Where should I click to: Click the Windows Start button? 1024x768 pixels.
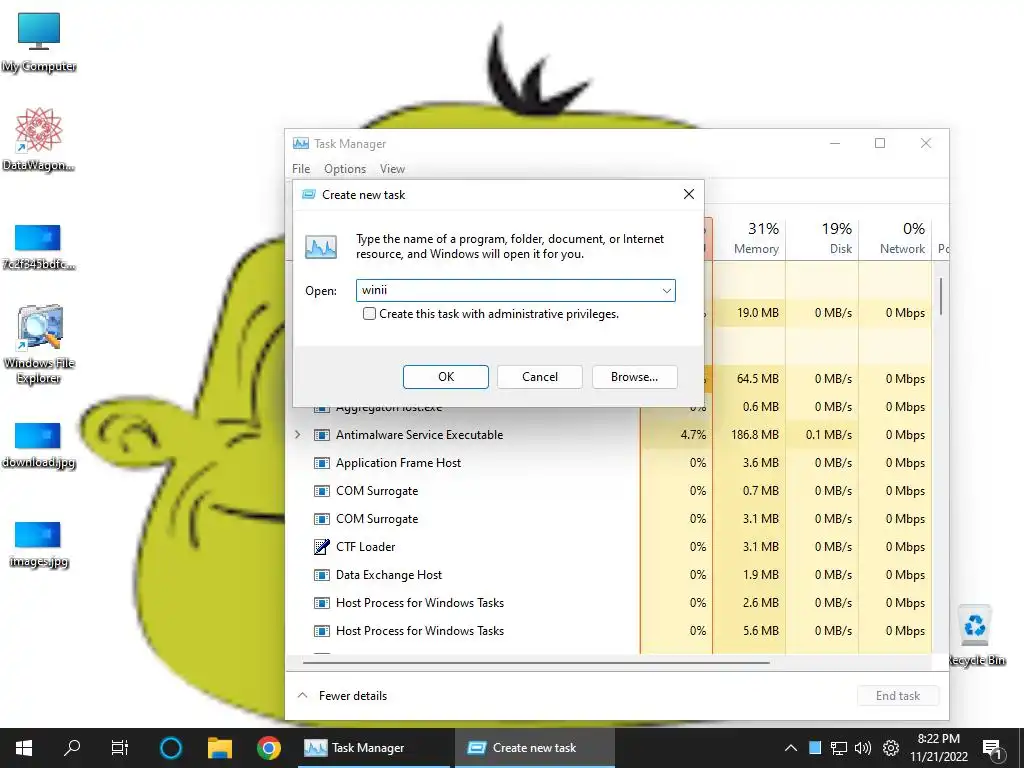[x=24, y=748]
